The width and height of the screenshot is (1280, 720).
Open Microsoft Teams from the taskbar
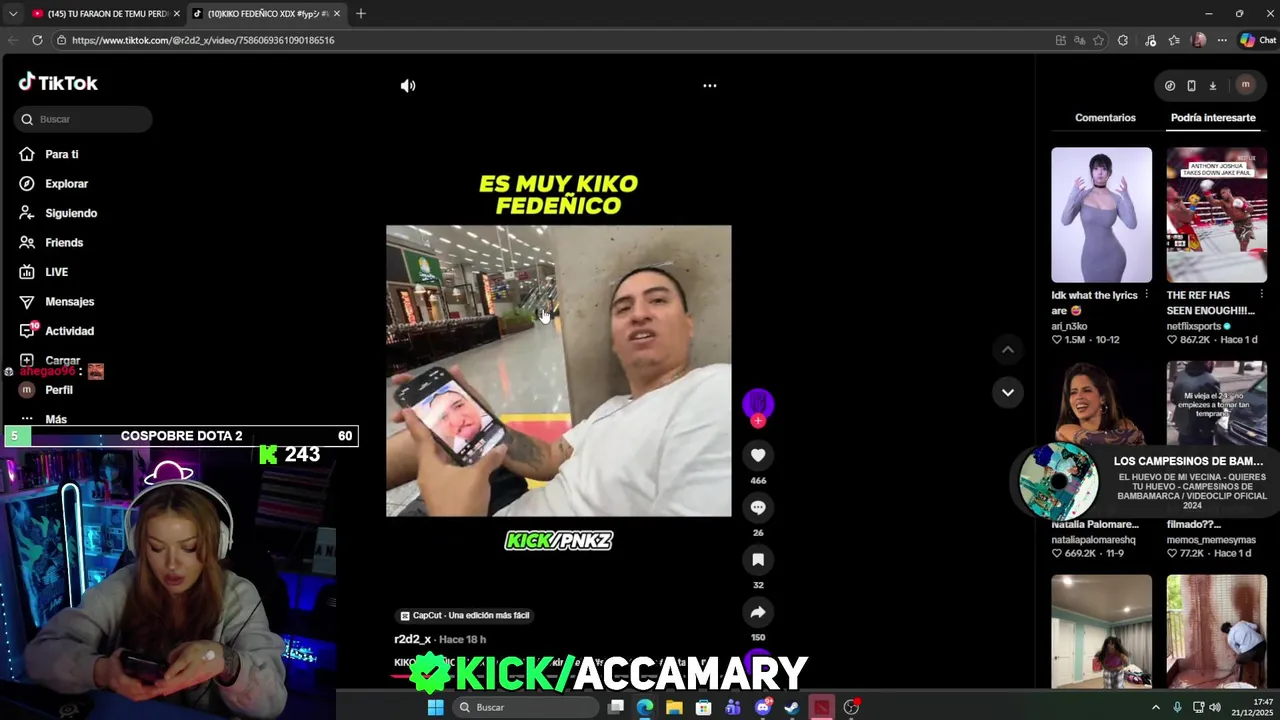click(x=733, y=707)
